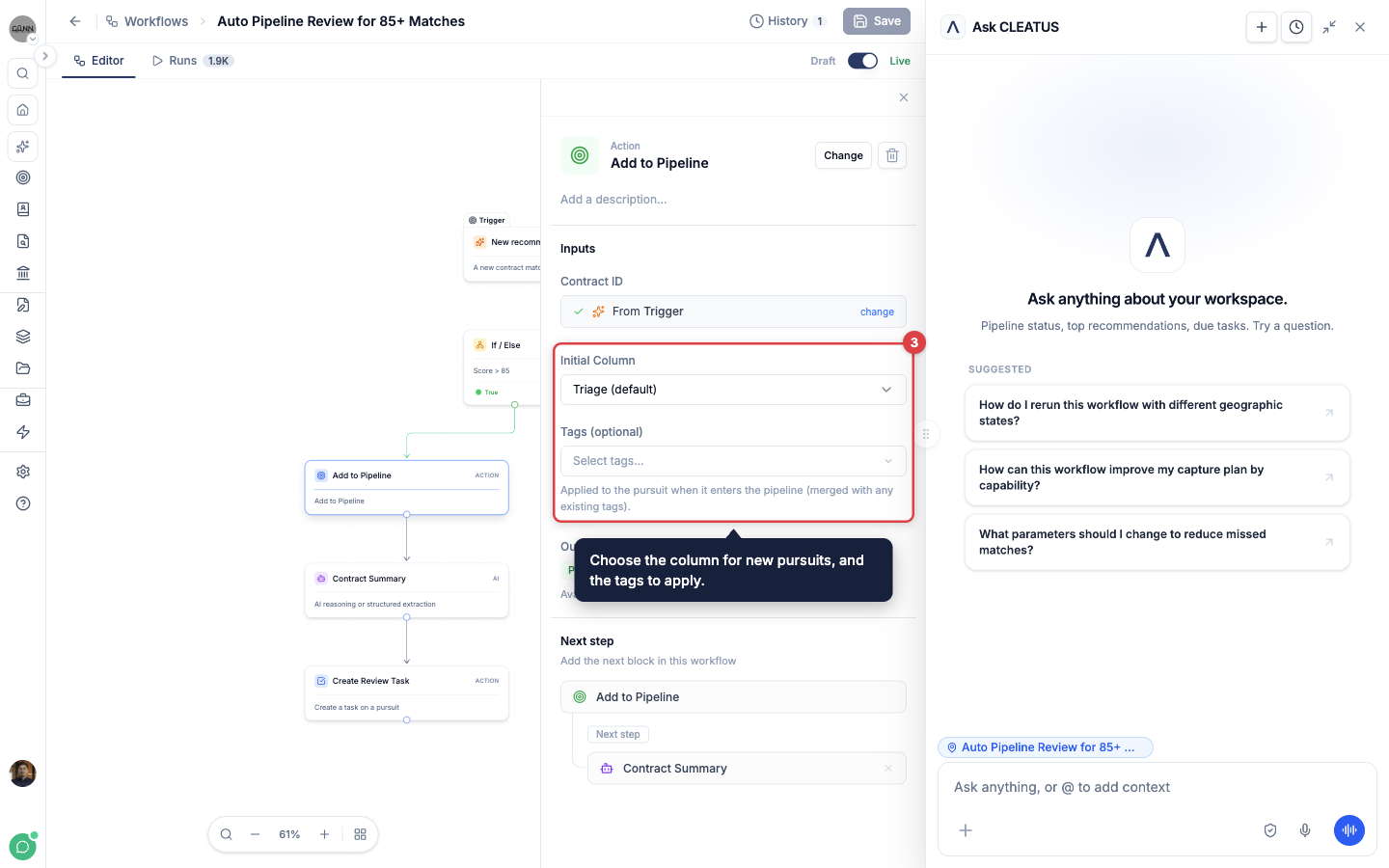Click the Add a description field

click(x=613, y=200)
